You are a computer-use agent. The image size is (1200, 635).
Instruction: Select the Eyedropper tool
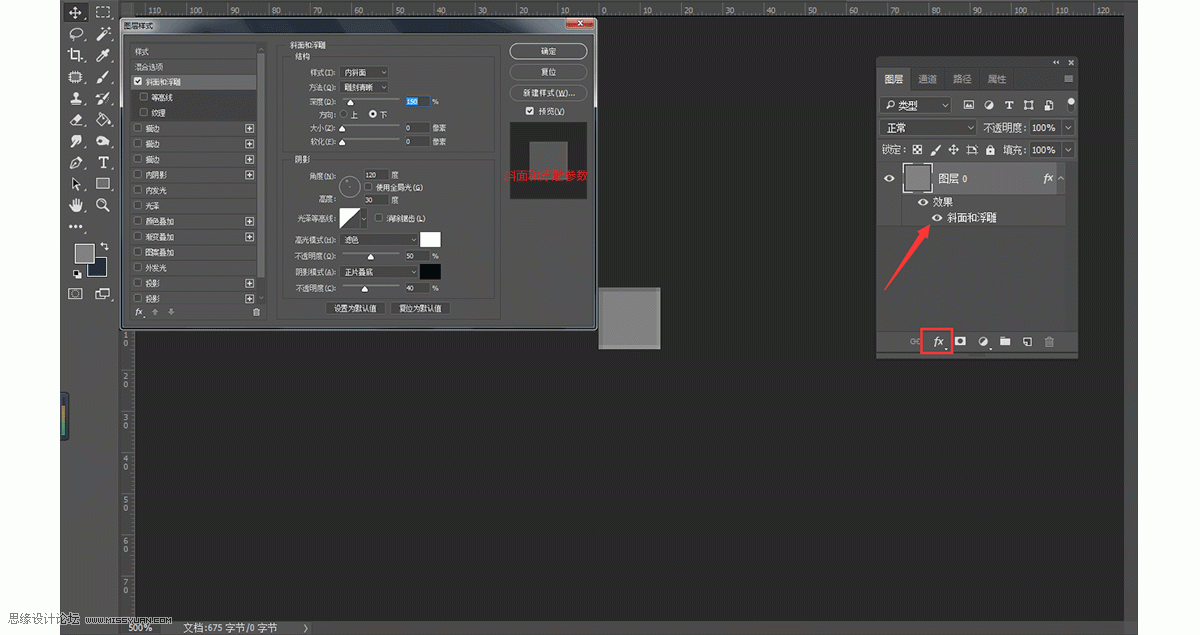pyautogui.click(x=103, y=56)
